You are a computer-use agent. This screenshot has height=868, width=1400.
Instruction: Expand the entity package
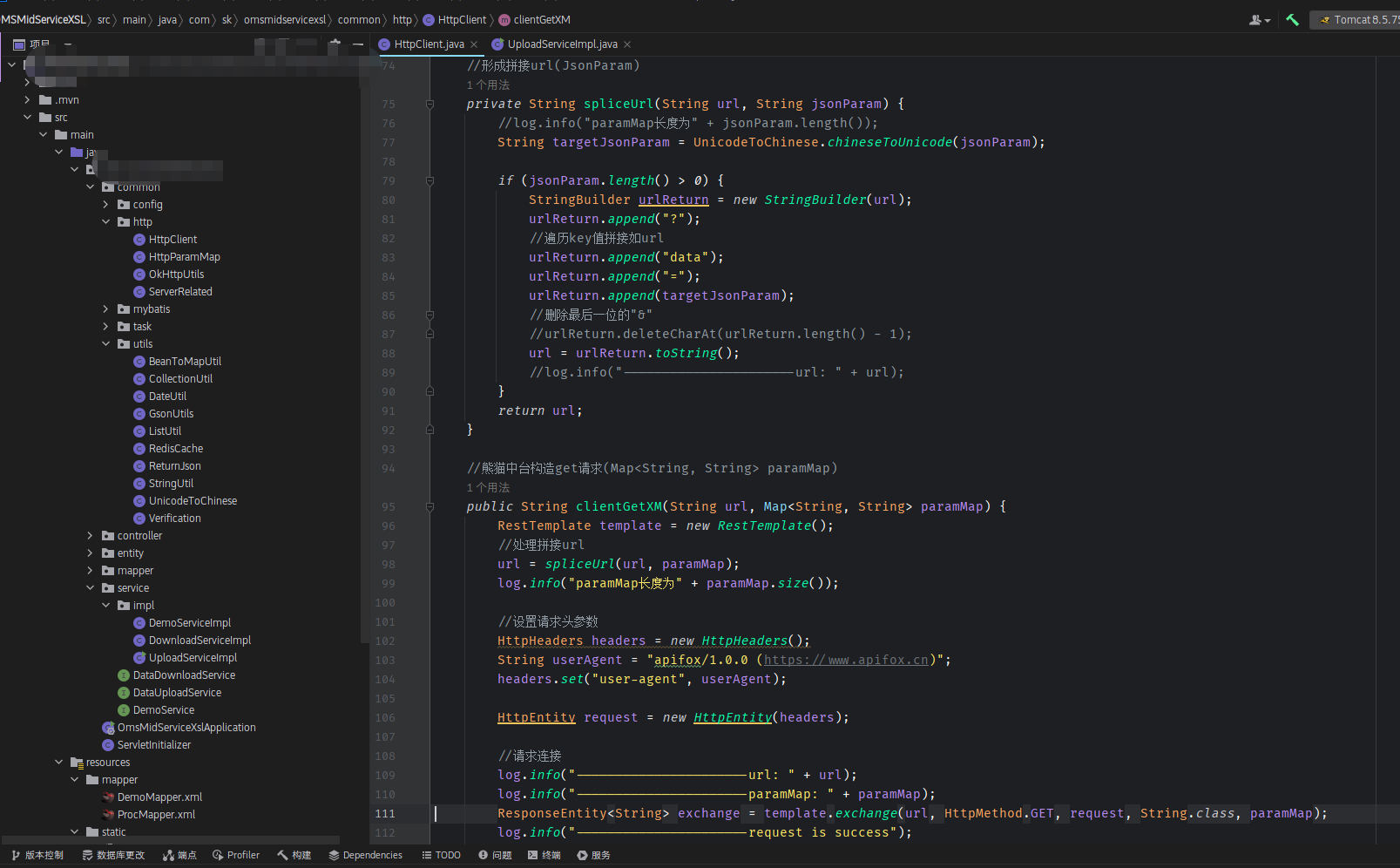tap(90, 553)
